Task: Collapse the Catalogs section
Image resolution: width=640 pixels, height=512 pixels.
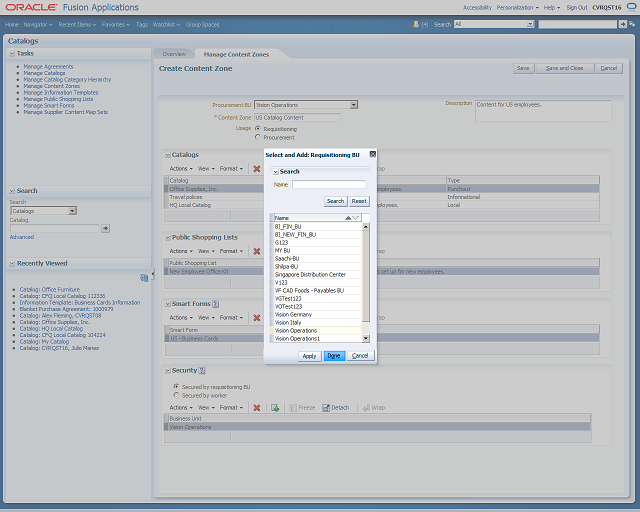Action: [168, 155]
